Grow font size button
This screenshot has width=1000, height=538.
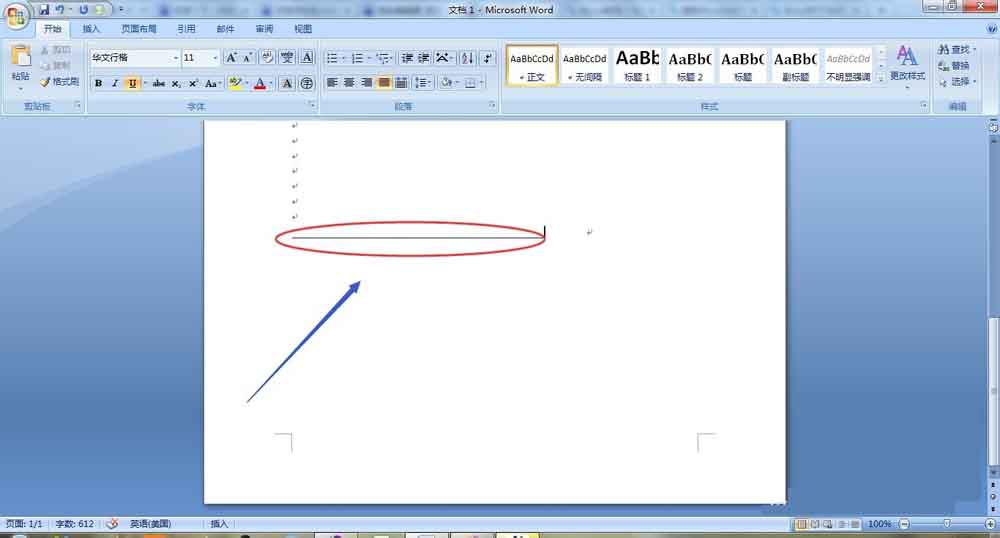231,58
